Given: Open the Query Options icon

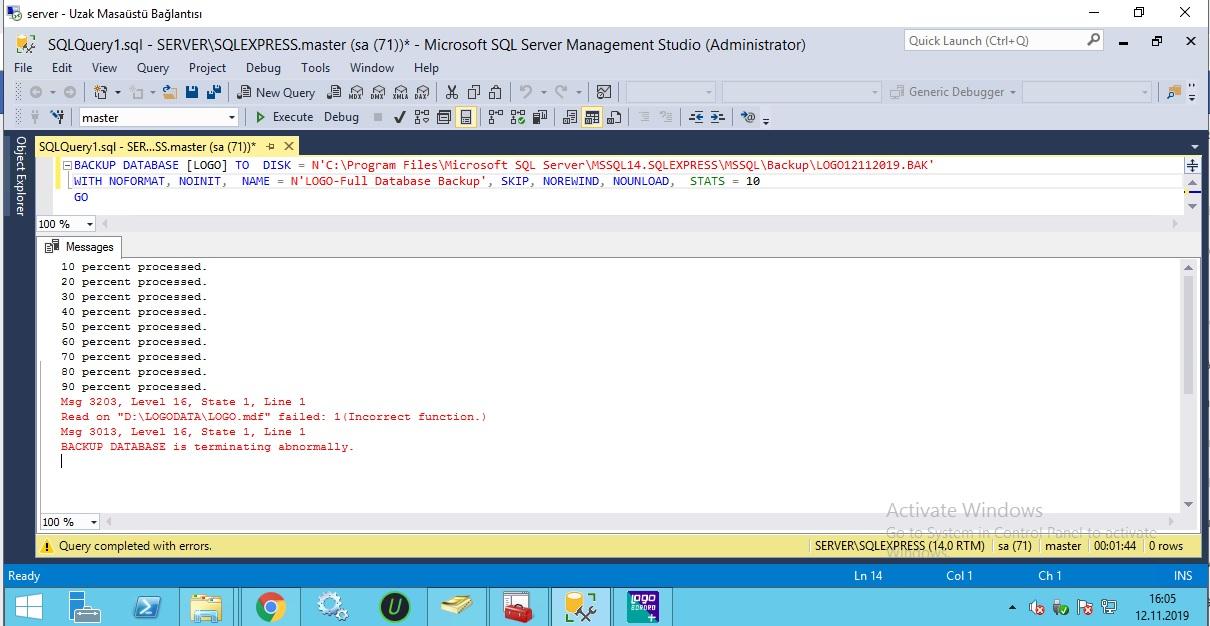Looking at the screenshot, I should [x=443, y=117].
